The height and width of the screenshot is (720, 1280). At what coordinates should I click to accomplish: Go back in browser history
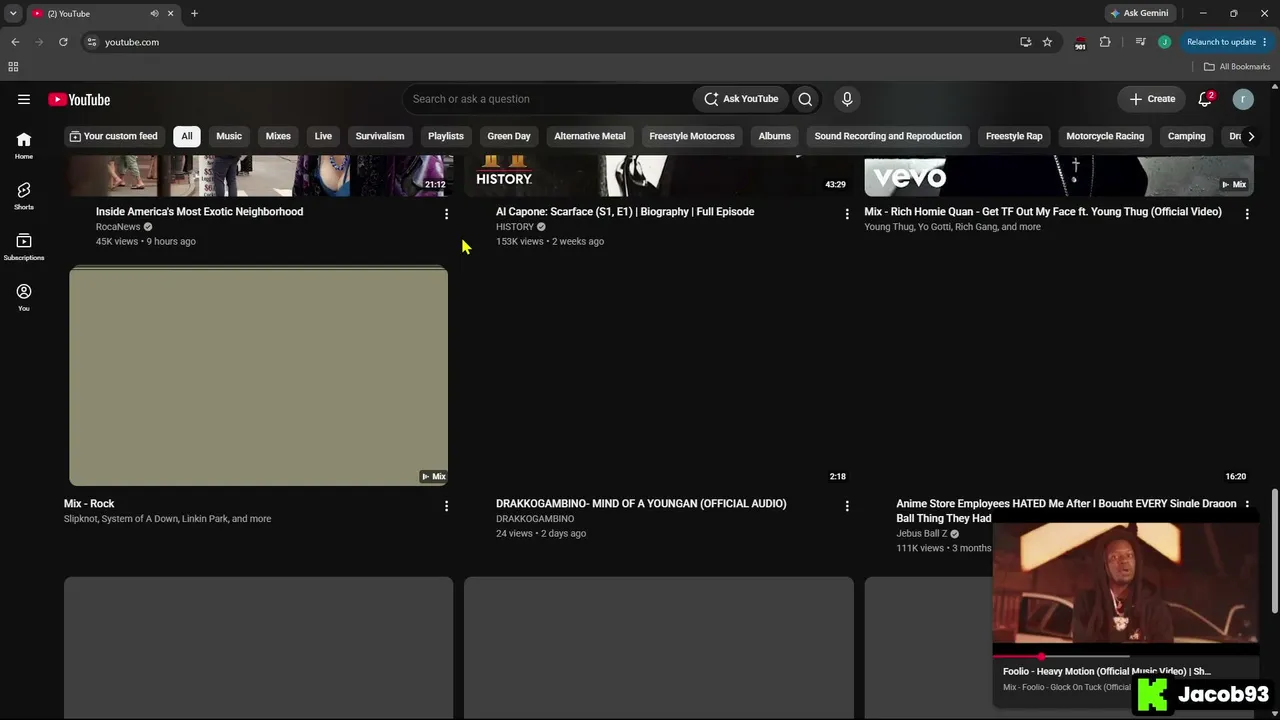point(15,42)
